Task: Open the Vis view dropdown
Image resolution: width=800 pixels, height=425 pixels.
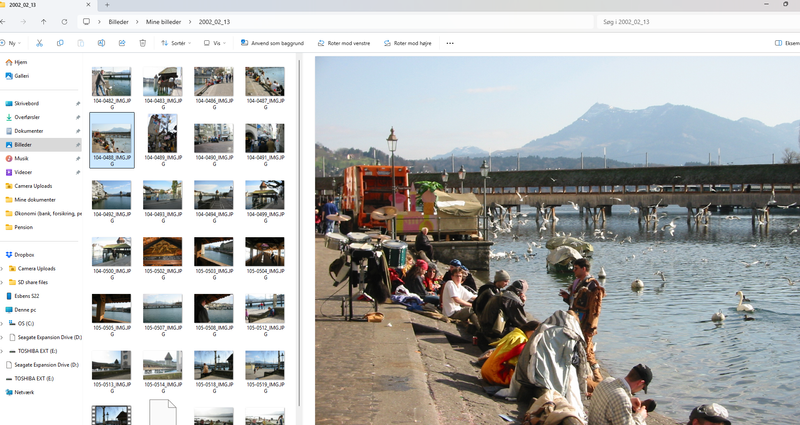Action: 212,43
